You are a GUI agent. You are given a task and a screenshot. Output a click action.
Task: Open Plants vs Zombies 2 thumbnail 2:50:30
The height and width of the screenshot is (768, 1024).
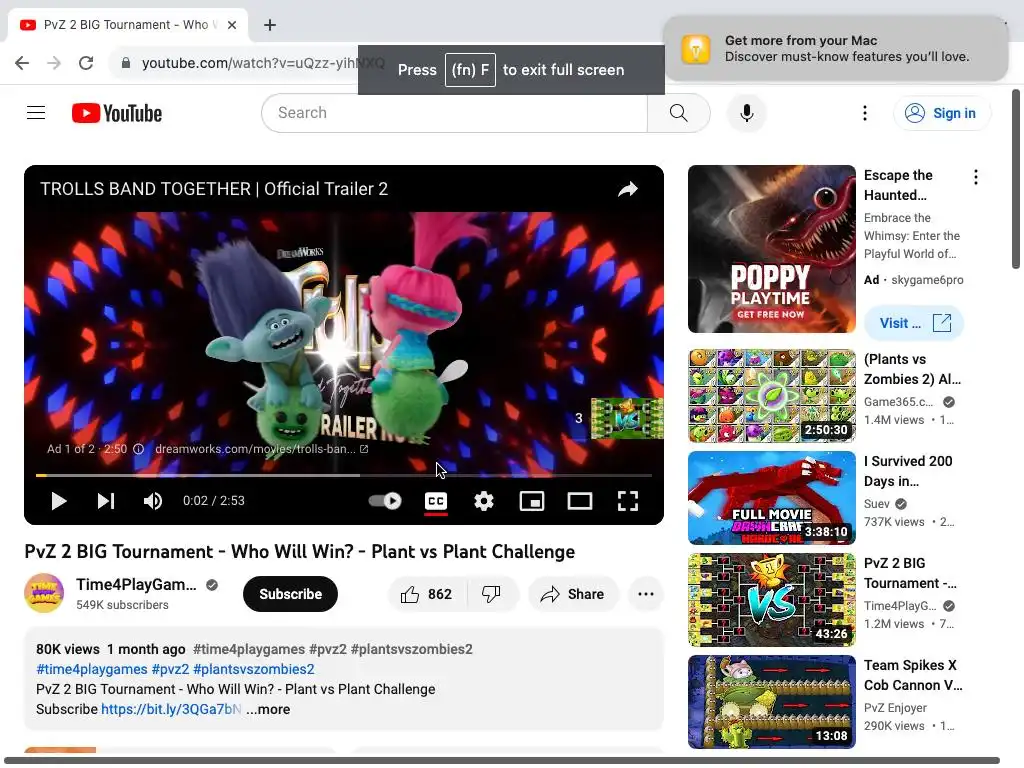771,396
